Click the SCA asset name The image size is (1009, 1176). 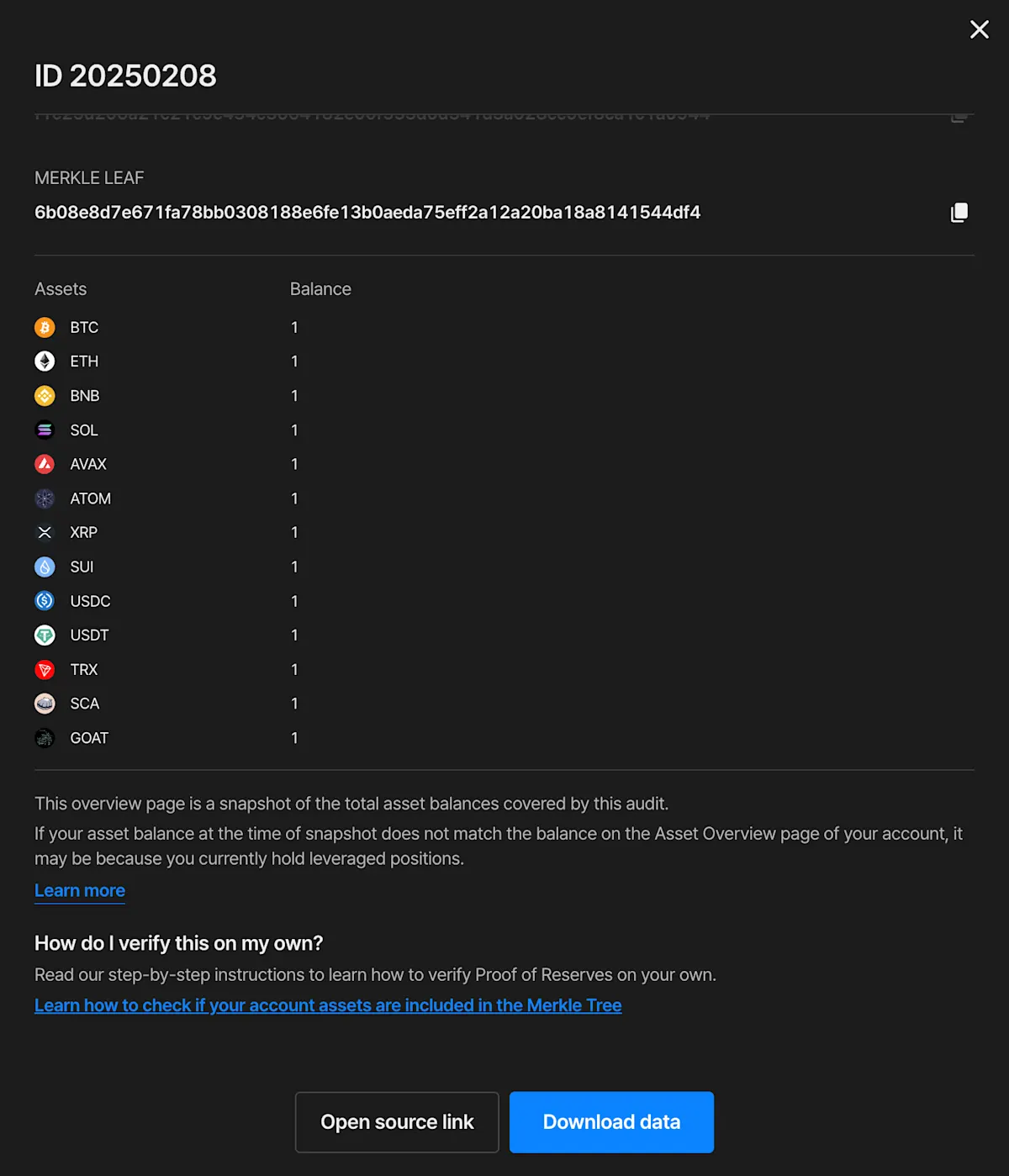[x=85, y=704]
